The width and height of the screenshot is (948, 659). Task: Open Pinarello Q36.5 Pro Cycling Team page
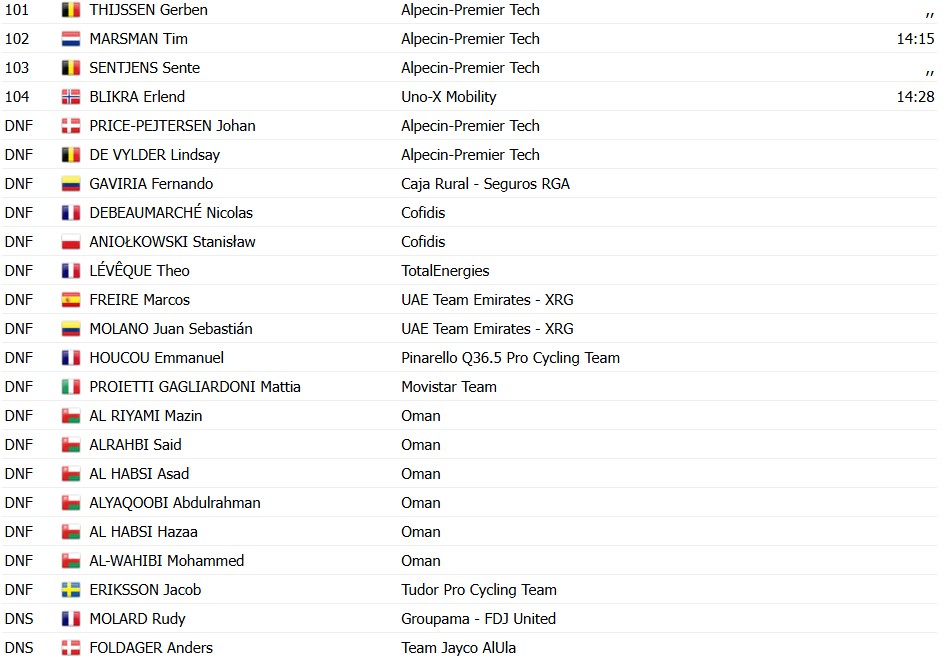point(510,358)
